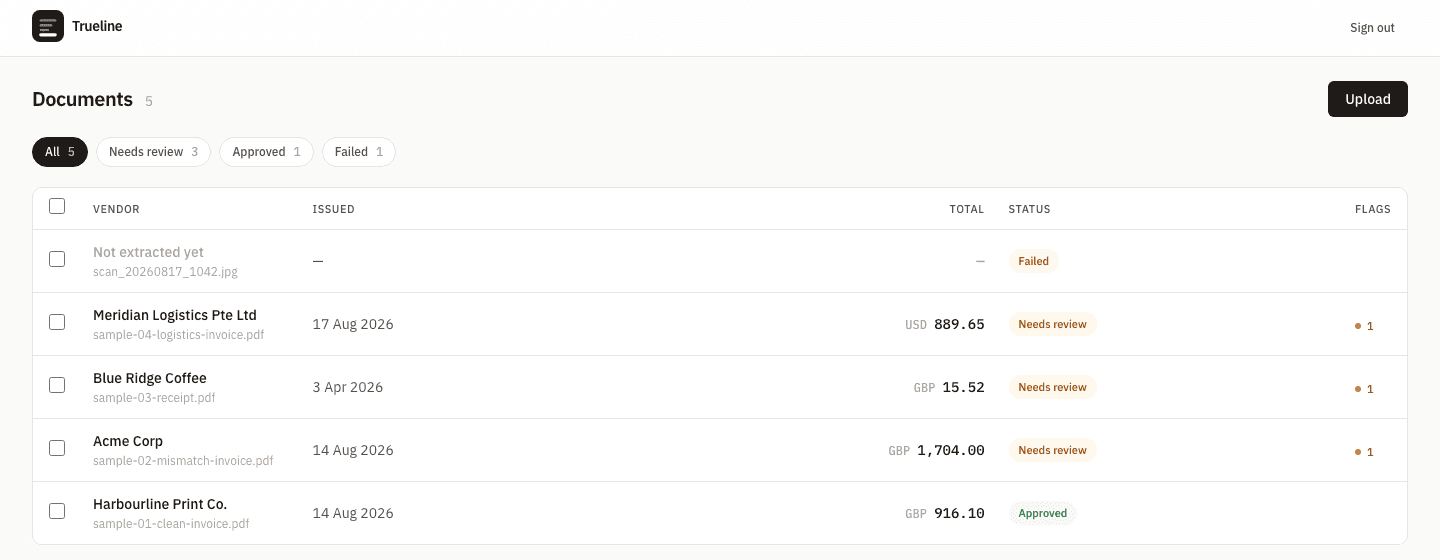The width and height of the screenshot is (1440, 560).
Task: Toggle the select-all checkbox in table header
Action: click(57, 206)
